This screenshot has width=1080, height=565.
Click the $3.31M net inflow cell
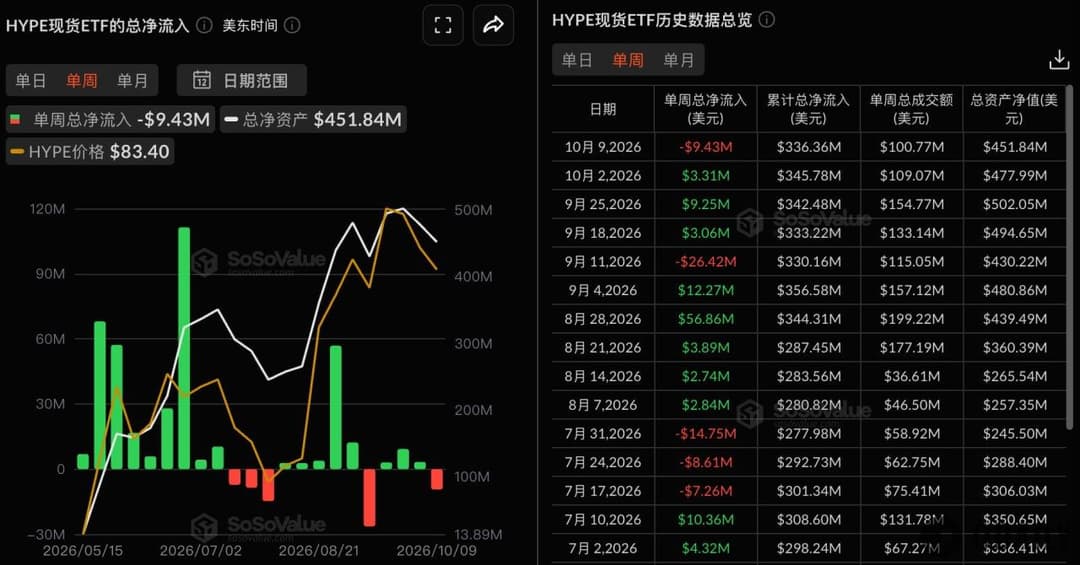pos(705,176)
